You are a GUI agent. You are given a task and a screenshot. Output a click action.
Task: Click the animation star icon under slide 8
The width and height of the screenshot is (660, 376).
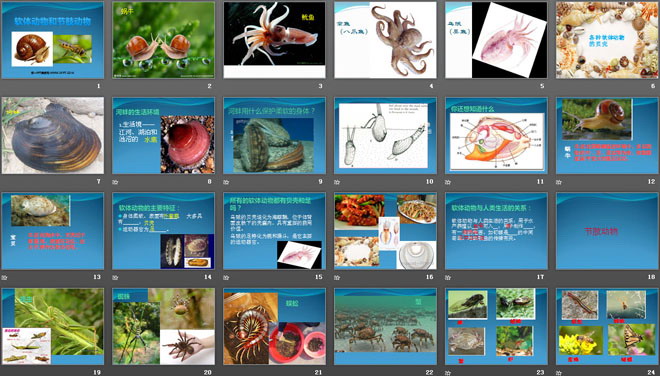point(115,182)
